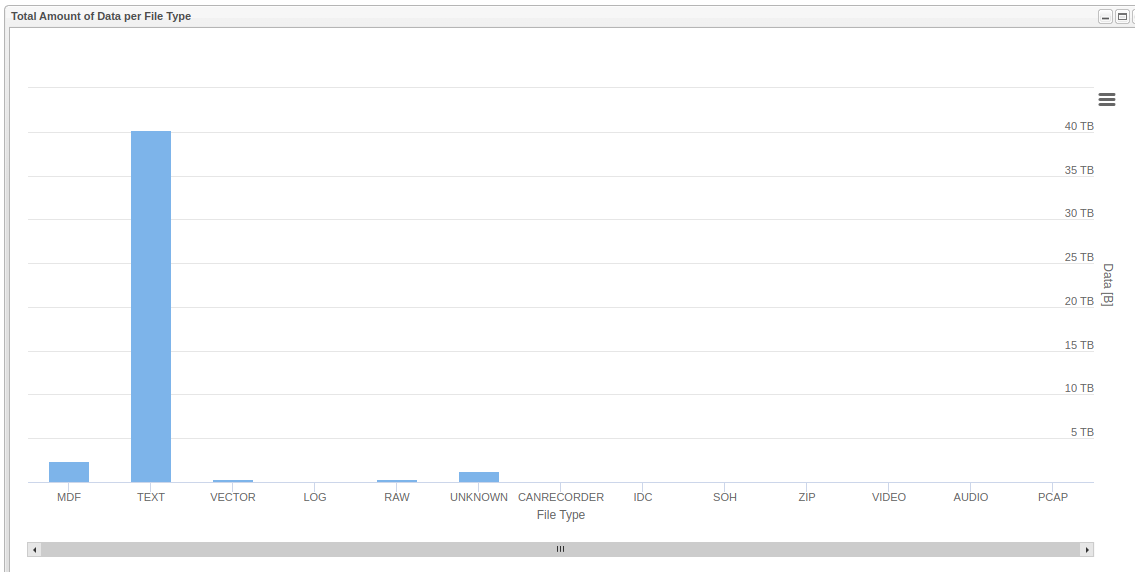
Task: Maximize the Total Amount of Data panel
Action: point(1121,17)
